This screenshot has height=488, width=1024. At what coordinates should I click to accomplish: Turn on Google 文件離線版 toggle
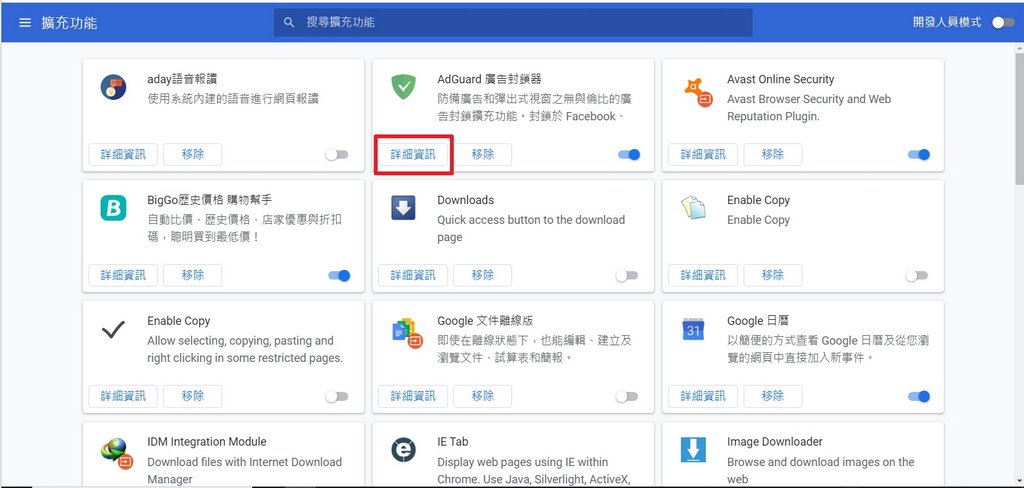click(x=626, y=397)
